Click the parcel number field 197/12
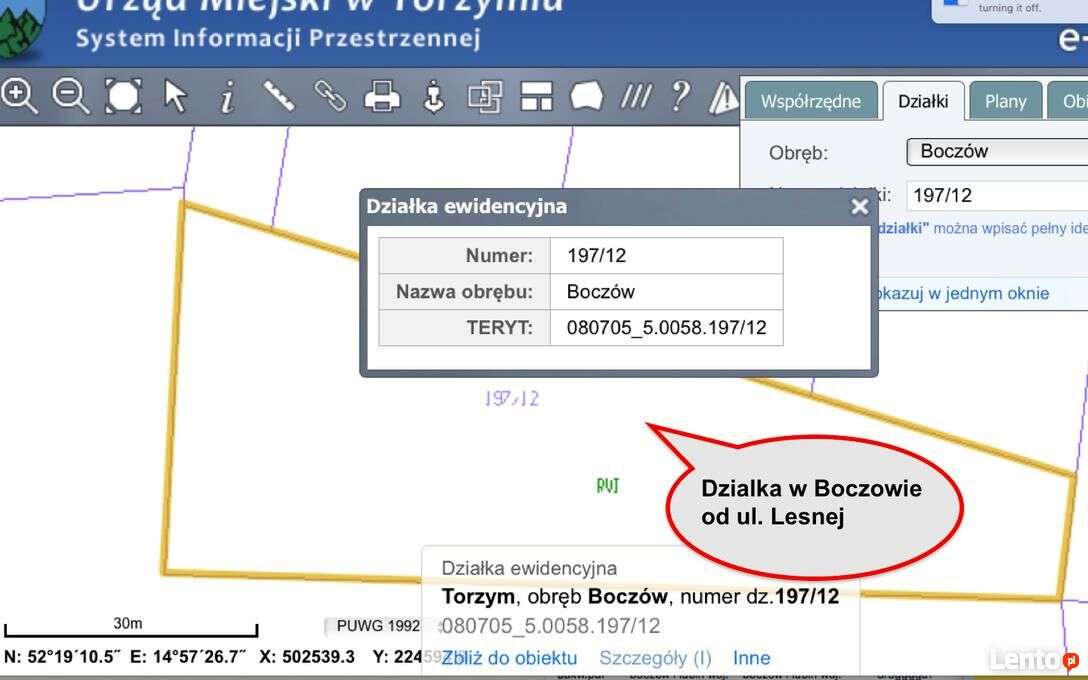The height and width of the screenshot is (680, 1088). (x=997, y=196)
